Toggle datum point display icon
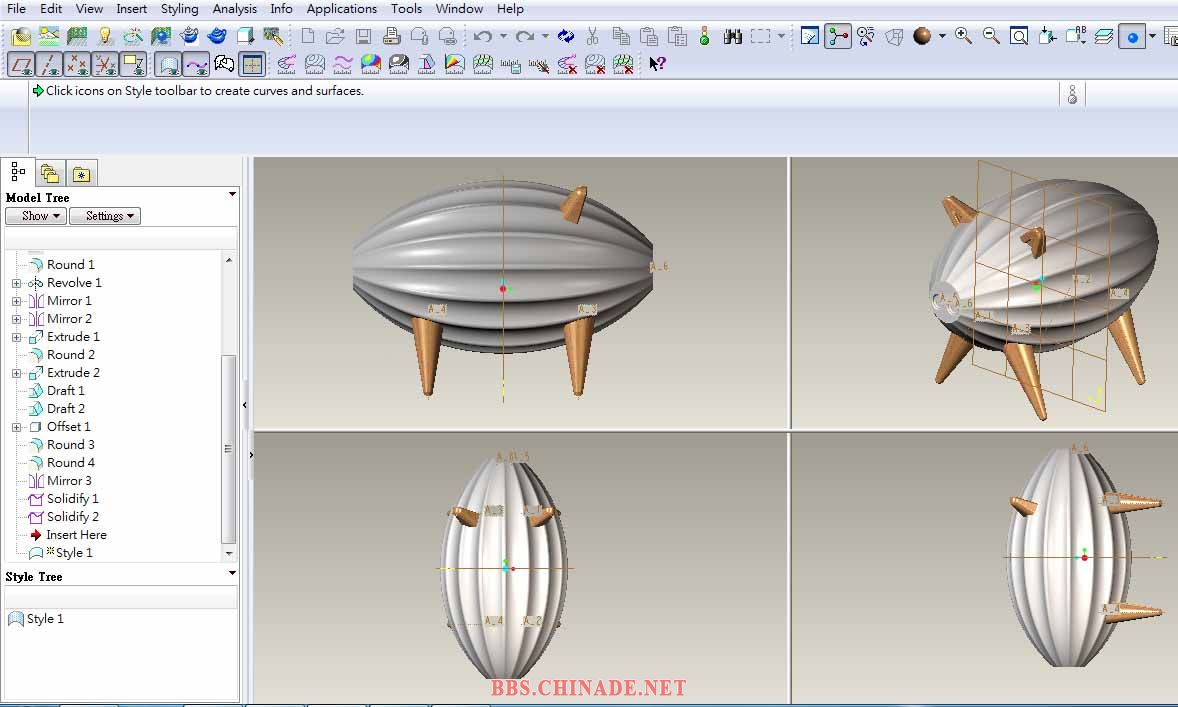 (x=77, y=65)
